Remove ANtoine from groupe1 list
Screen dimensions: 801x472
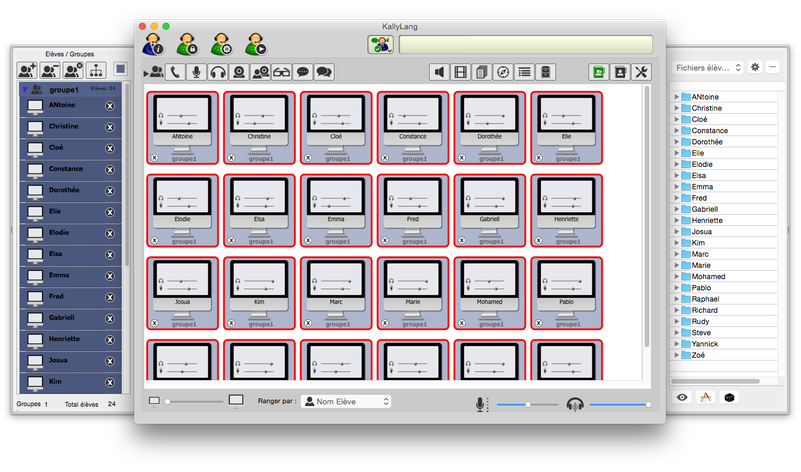110,106
